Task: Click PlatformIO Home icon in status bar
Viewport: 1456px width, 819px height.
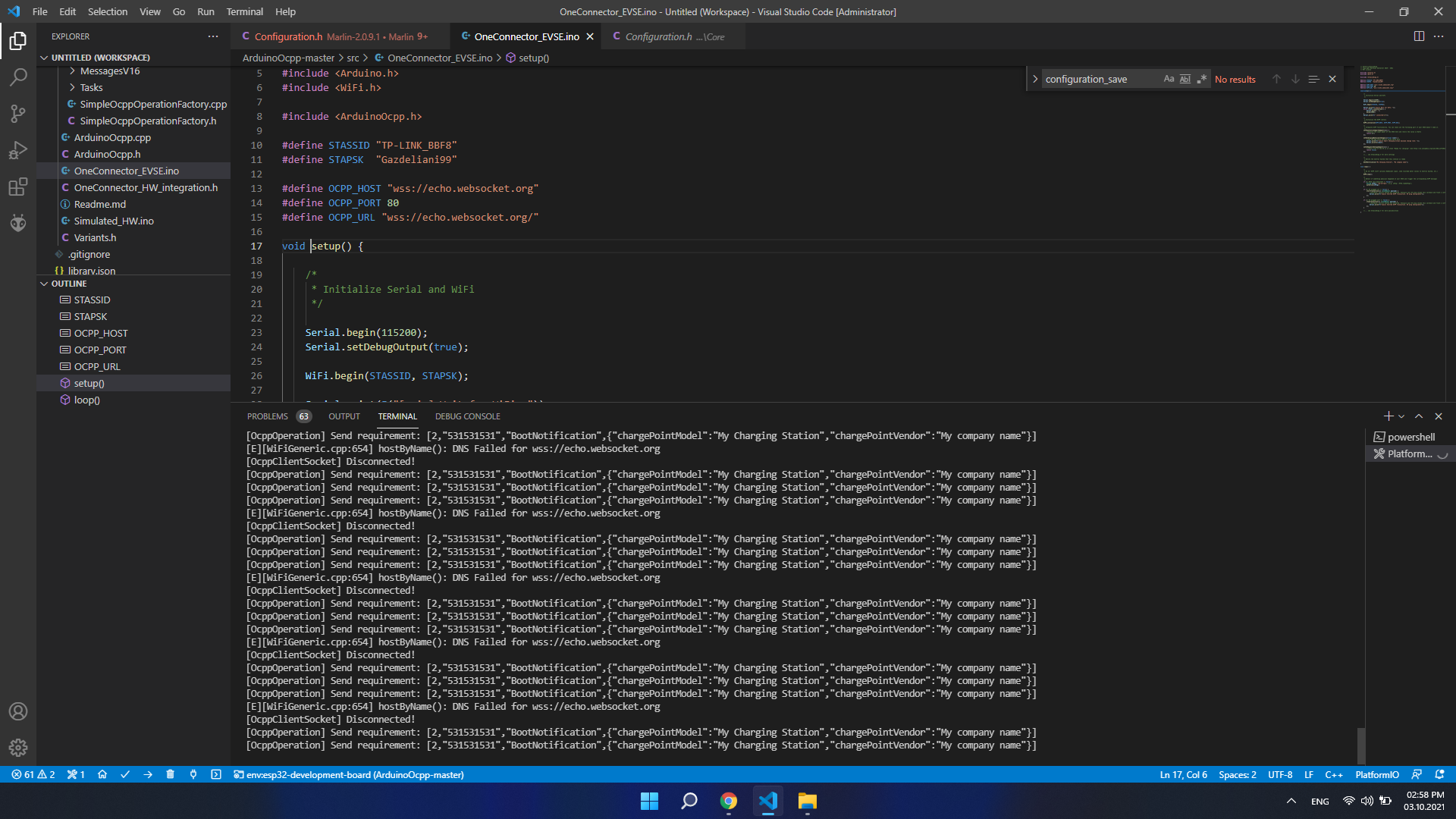Action: pyautogui.click(x=102, y=774)
